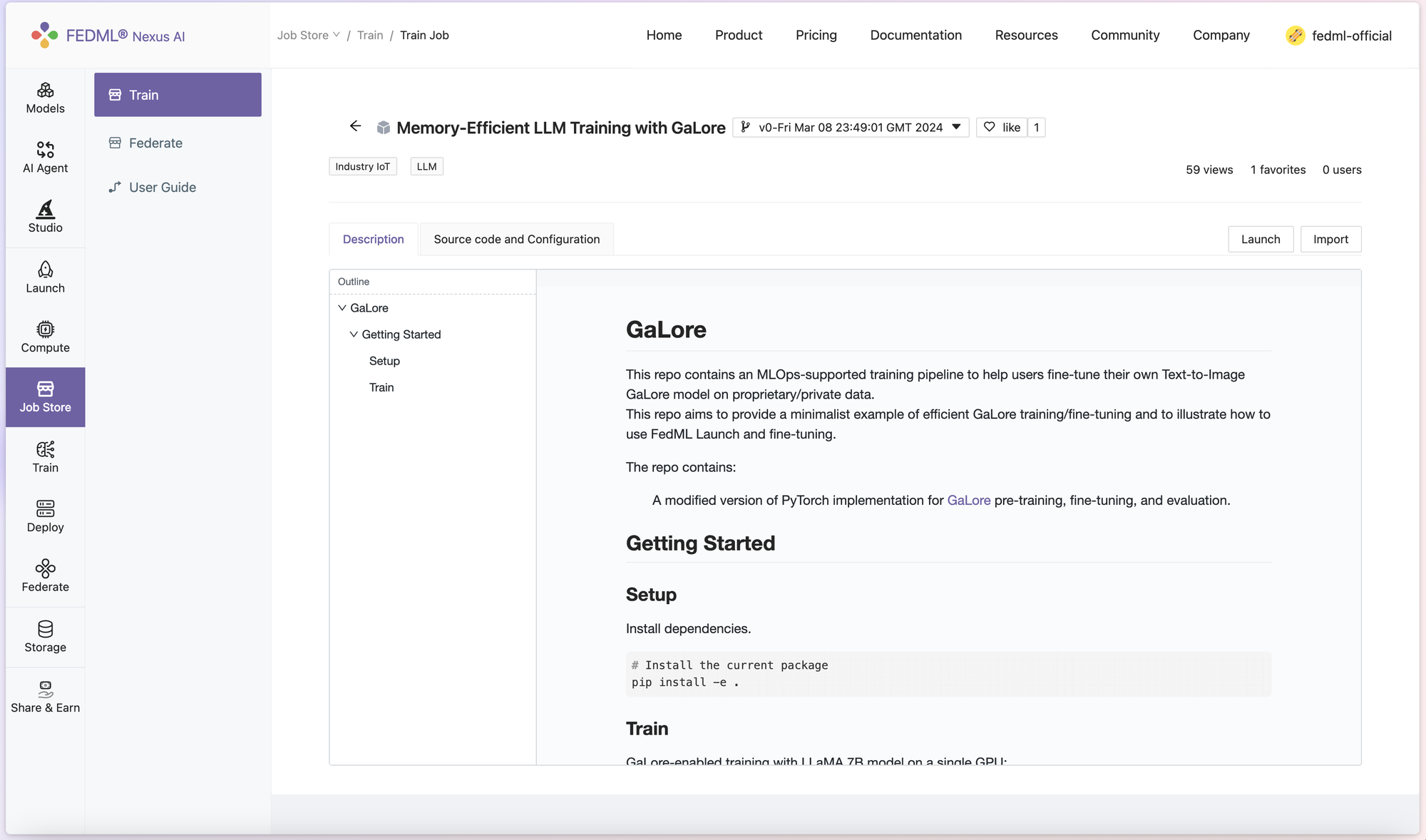This screenshot has height=840, width=1426.
Task: Open the Models sidebar icon
Action: tap(45, 98)
